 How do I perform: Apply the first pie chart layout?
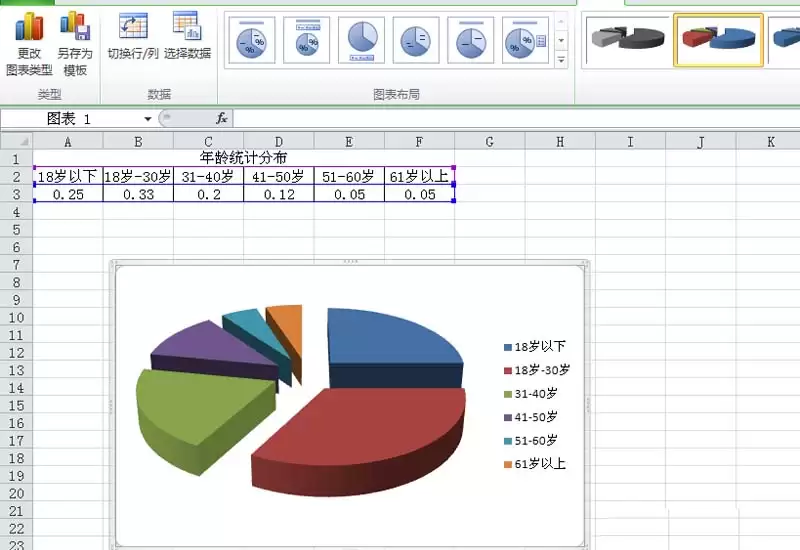pyautogui.click(x=252, y=41)
